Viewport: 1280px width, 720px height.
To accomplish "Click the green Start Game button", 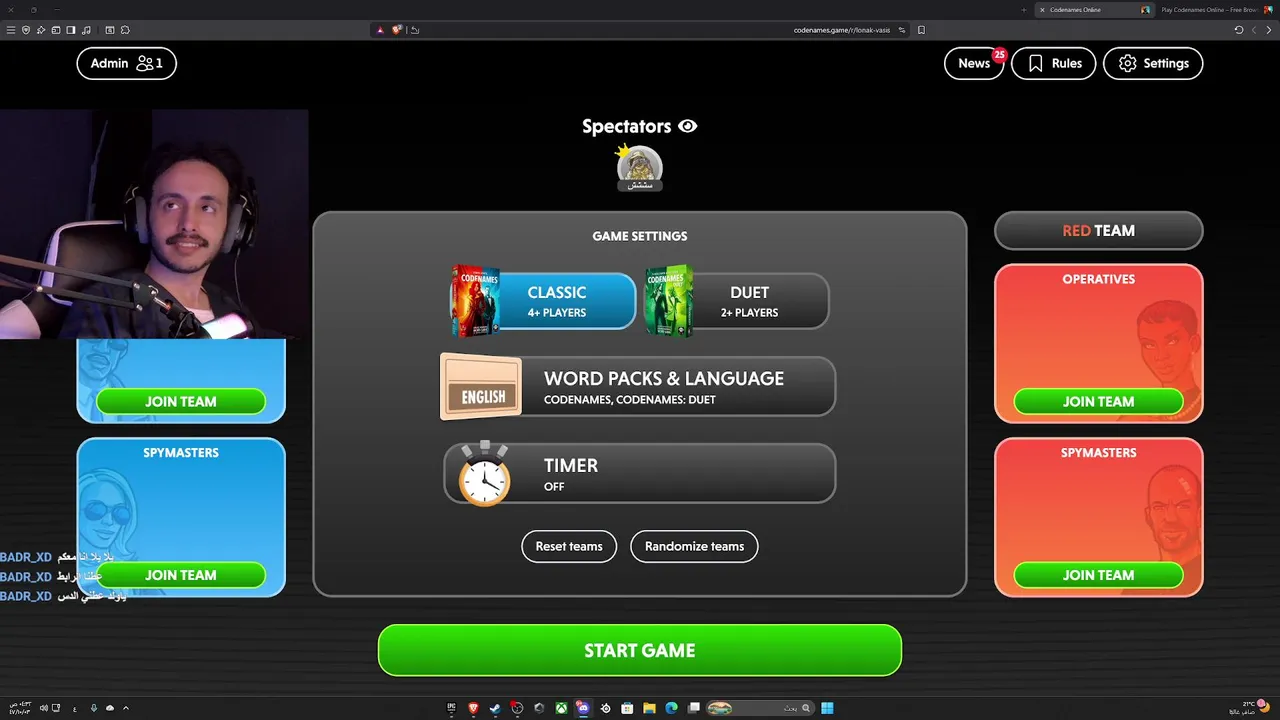I will 640,650.
